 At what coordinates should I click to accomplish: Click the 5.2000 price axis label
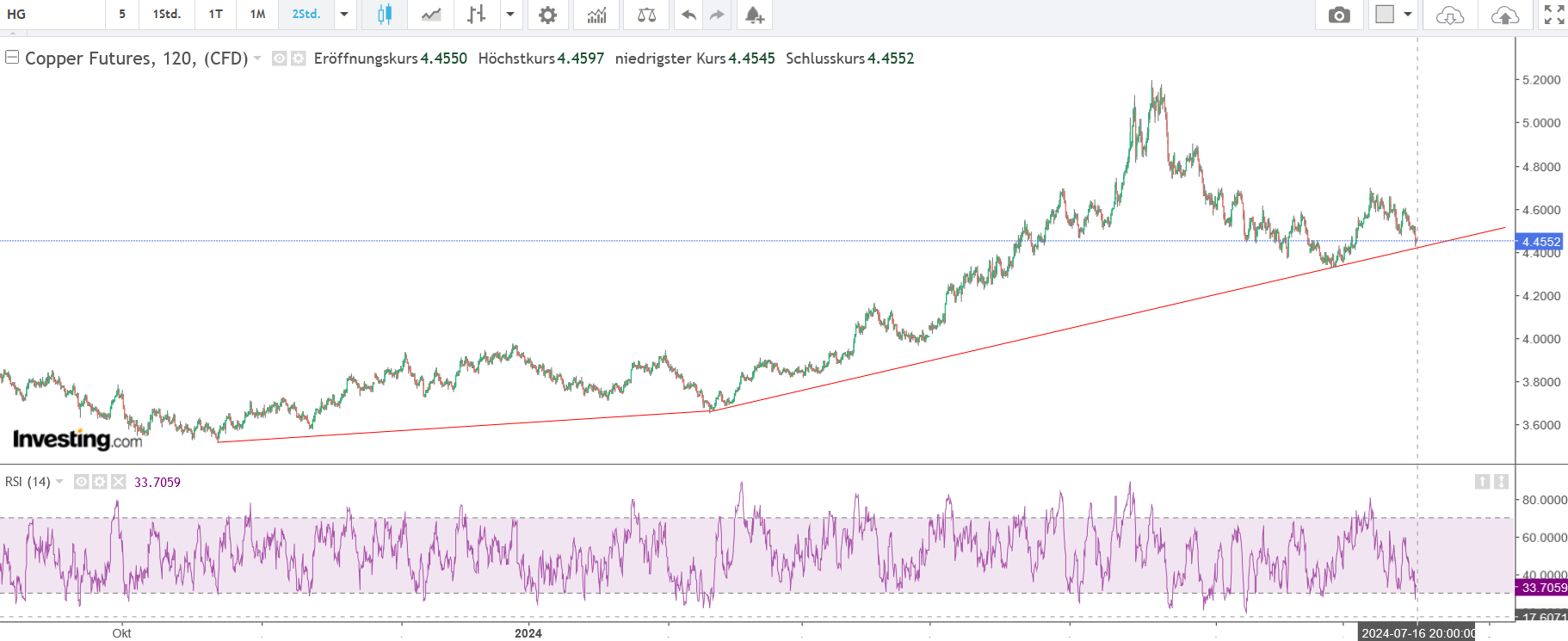1541,80
